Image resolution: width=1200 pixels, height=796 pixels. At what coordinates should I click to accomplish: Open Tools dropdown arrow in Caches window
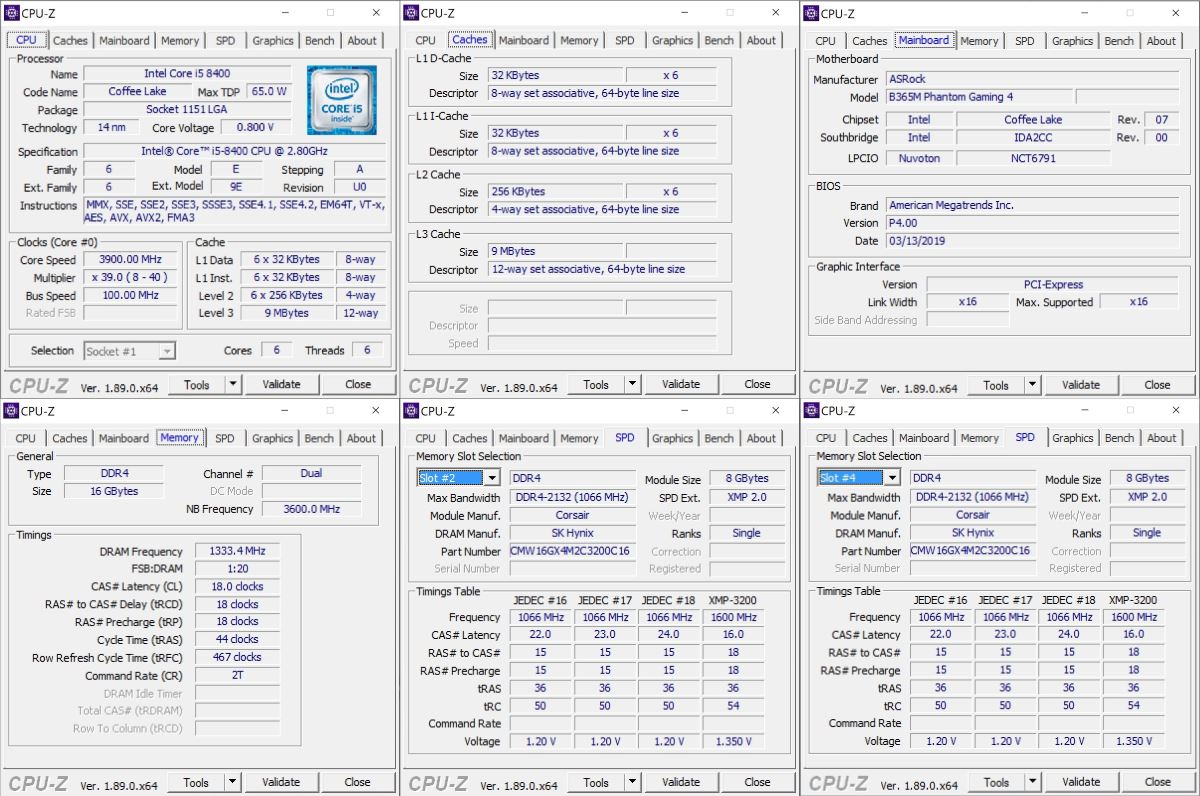pos(632,384)
